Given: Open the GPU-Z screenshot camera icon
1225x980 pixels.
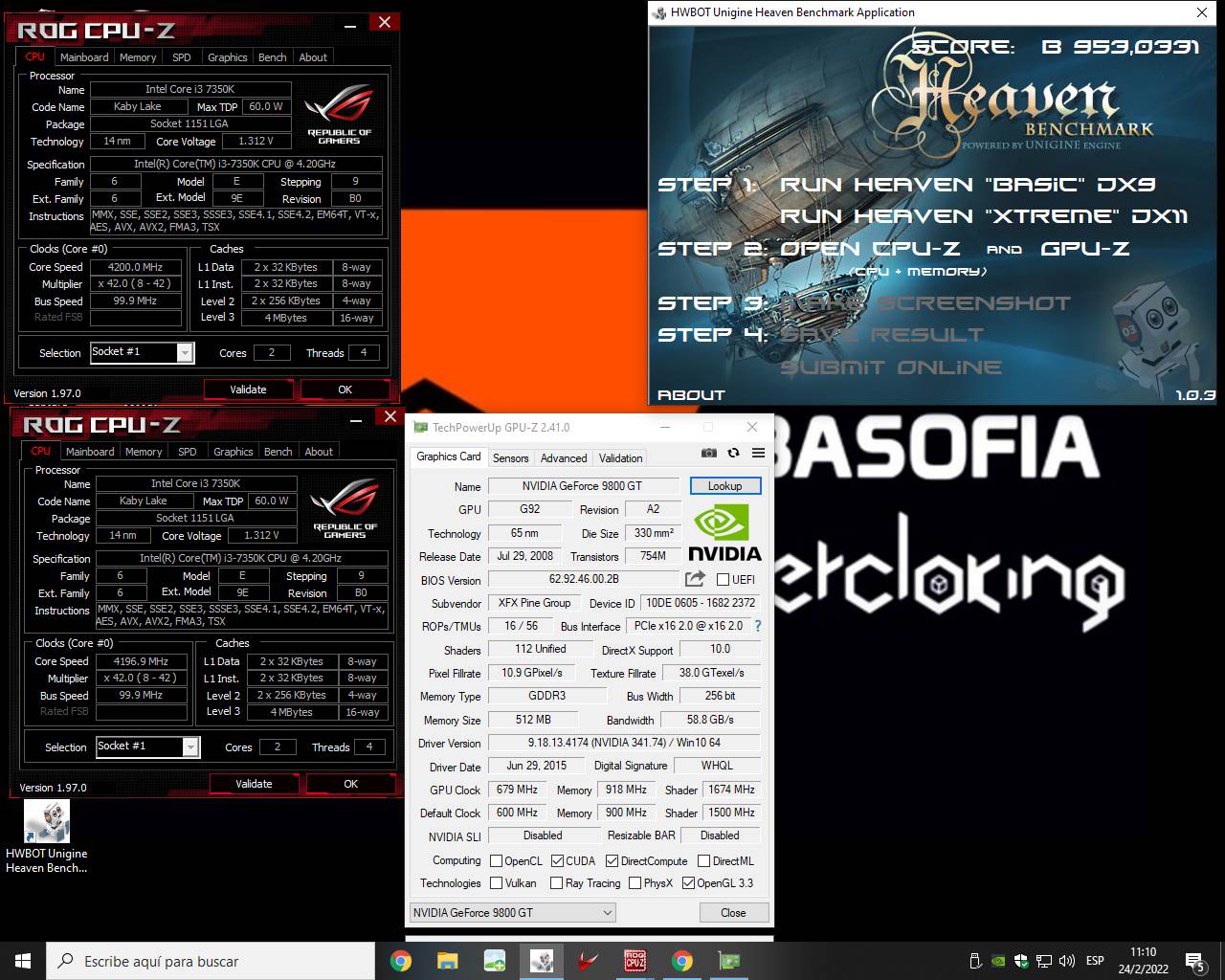Looking at the screenshot, I should click(709, 453).
